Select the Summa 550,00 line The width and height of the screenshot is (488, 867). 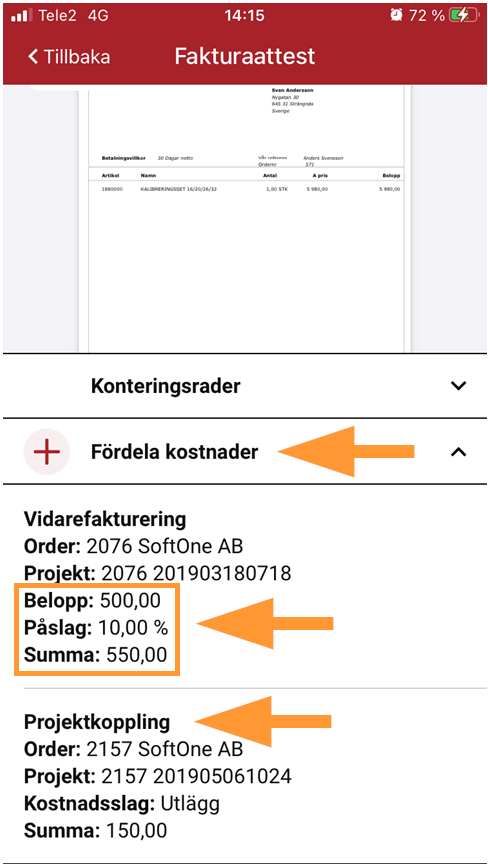[95, 655]
